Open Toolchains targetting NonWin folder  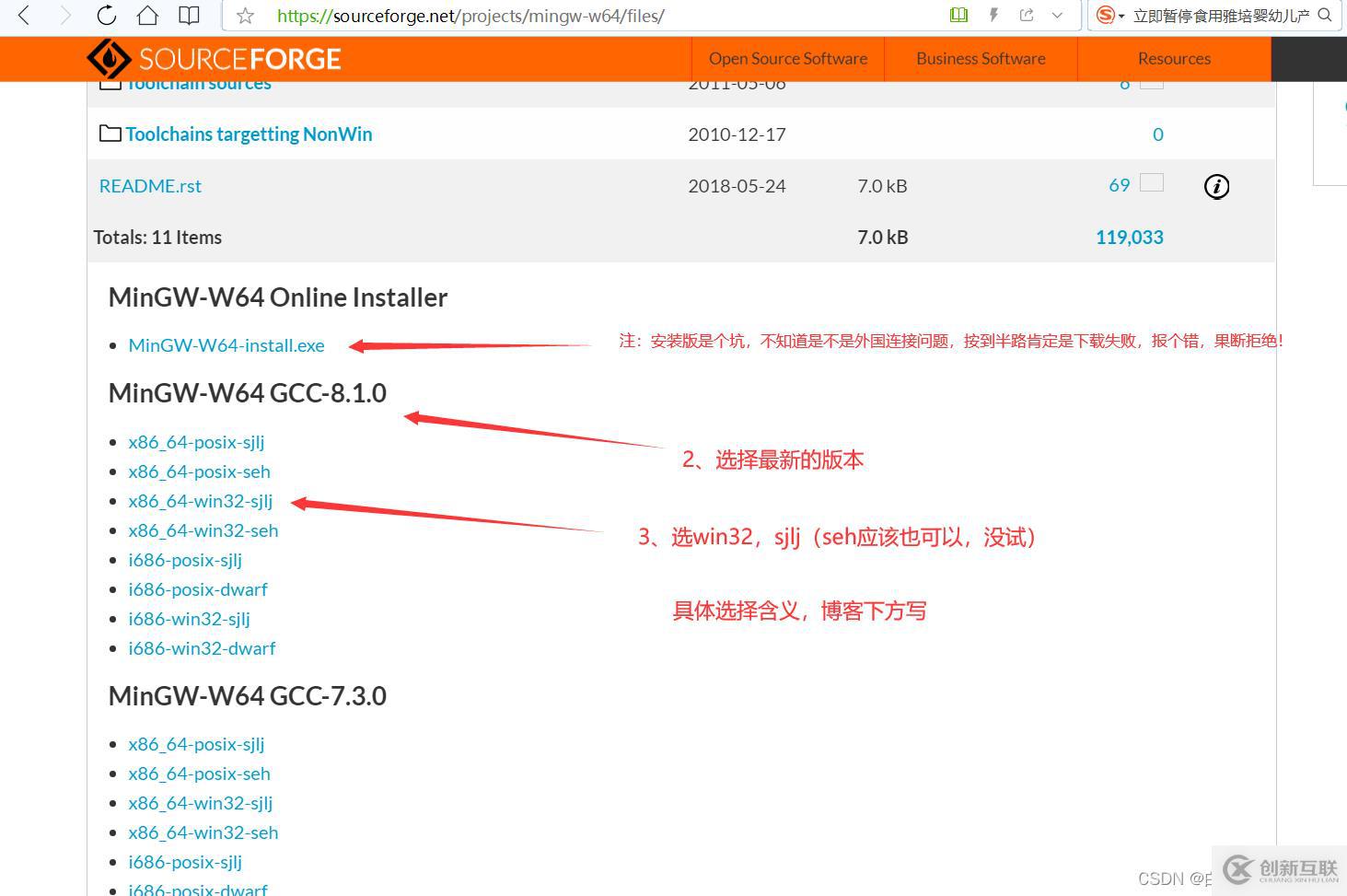(249, 134)
